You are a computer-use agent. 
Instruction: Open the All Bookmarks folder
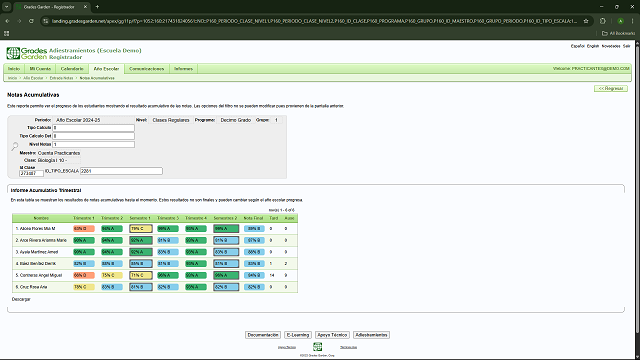(618, 33)
